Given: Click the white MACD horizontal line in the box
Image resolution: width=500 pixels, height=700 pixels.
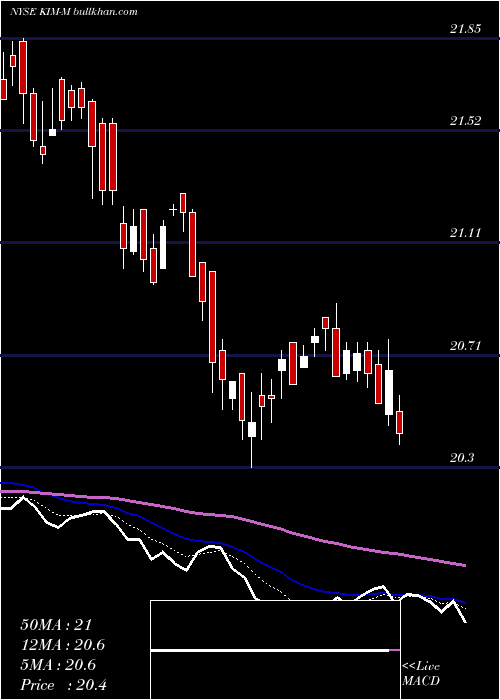Looking at the screenshot, I should pos(270,650).
